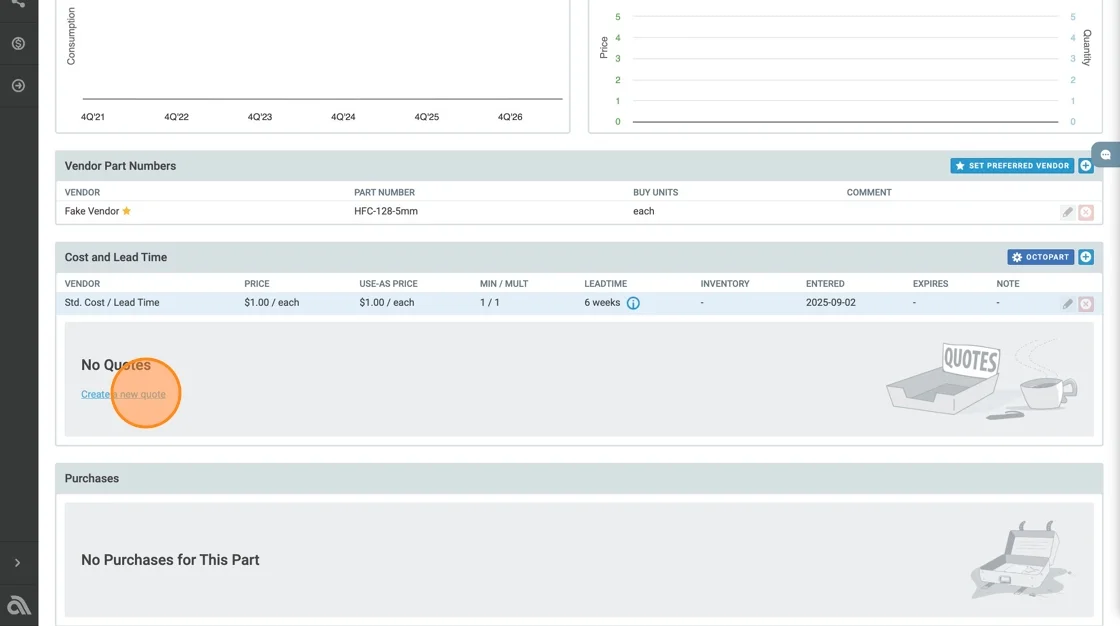Edit the Std. Cost / Lead Time row
Image resolution: width=1120 pixels, height=626 pixels.
click(1067, 303)
